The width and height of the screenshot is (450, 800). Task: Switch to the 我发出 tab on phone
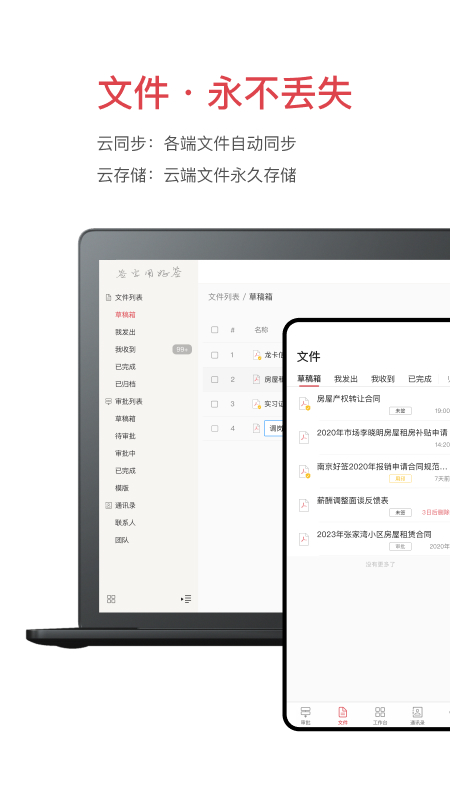[346, 379]
